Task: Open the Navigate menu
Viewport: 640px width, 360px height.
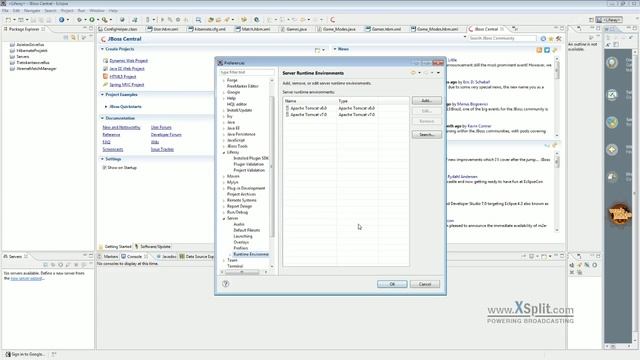Action: 32,11
